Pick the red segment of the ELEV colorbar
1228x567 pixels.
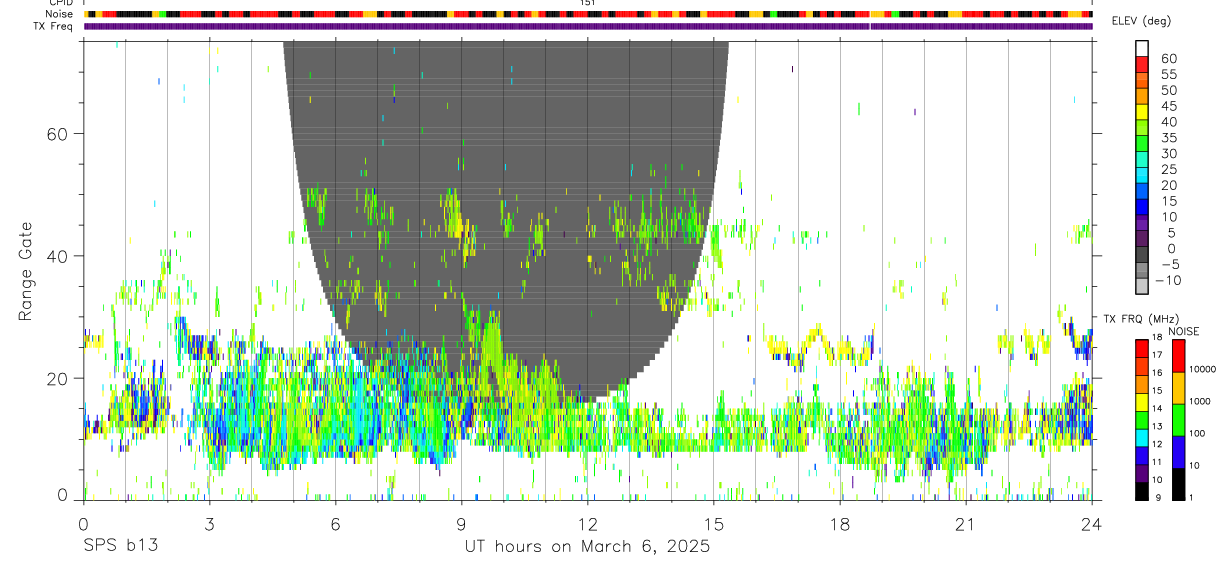(1142, 62)
